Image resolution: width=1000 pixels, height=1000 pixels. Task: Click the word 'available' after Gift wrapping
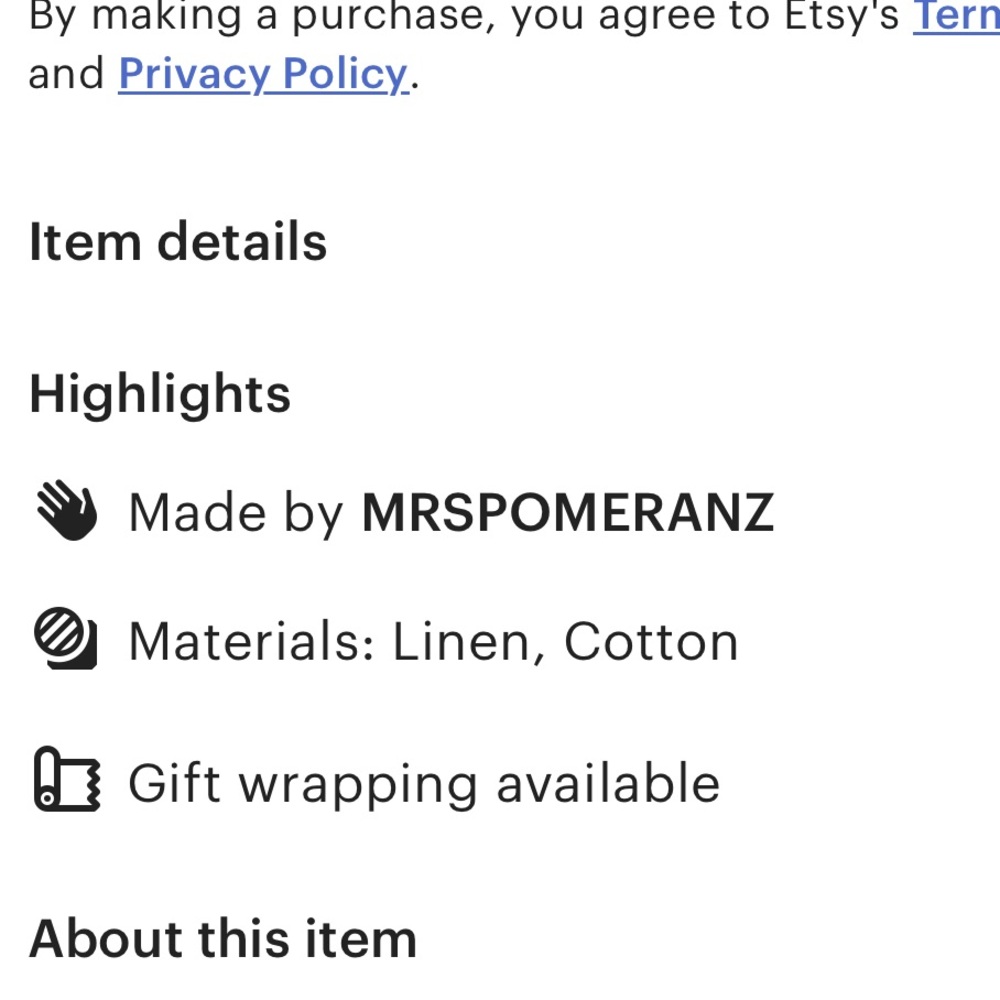tap(608, 783)
